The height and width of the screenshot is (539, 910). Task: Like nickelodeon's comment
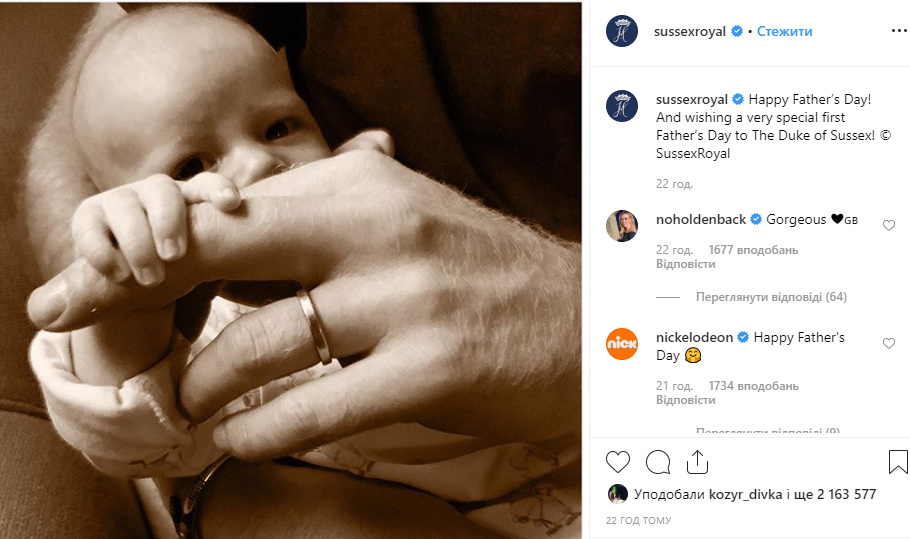[x=889, y=344]
